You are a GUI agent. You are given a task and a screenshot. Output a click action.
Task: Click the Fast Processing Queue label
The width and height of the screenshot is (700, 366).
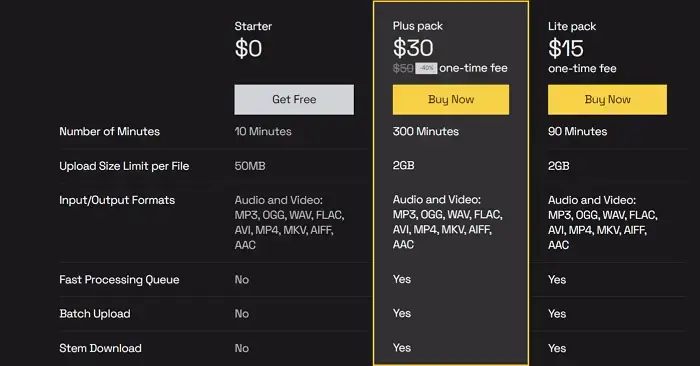[x=119, y=279]
